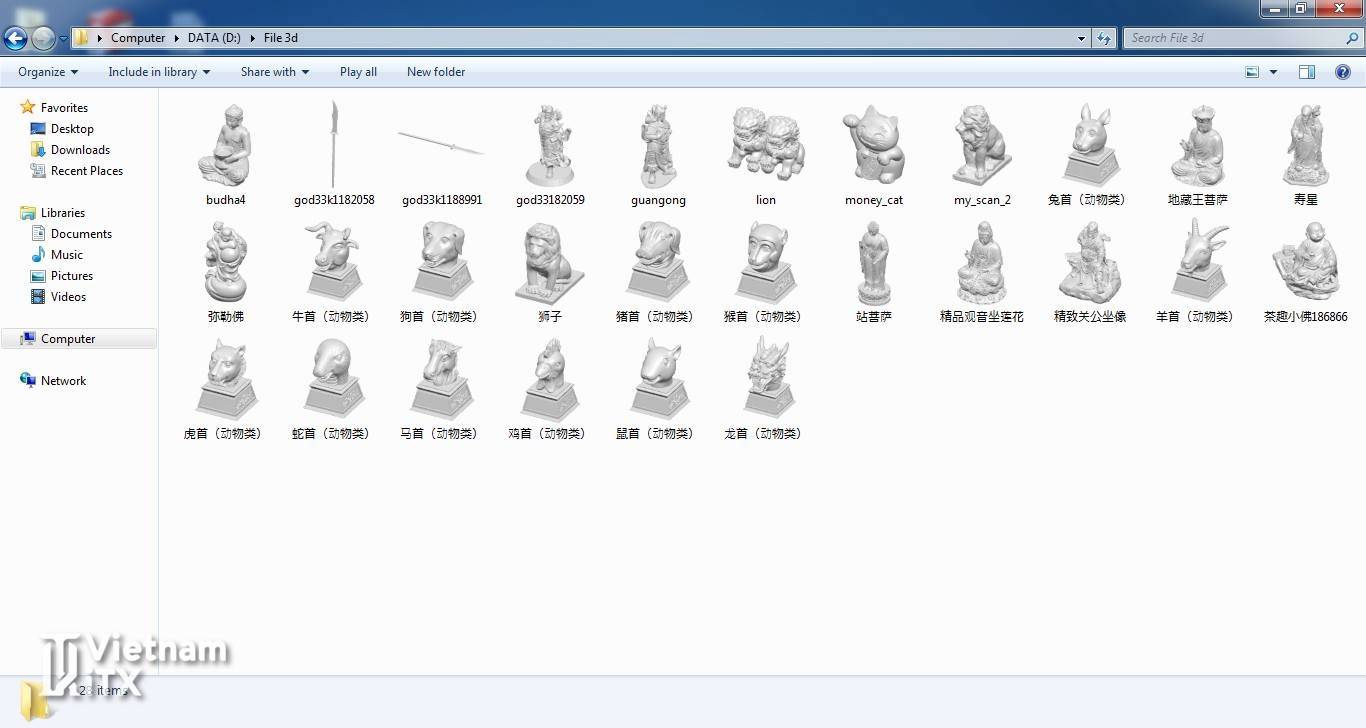Open Downloads in Favorites sidebar

pos(80,150)
